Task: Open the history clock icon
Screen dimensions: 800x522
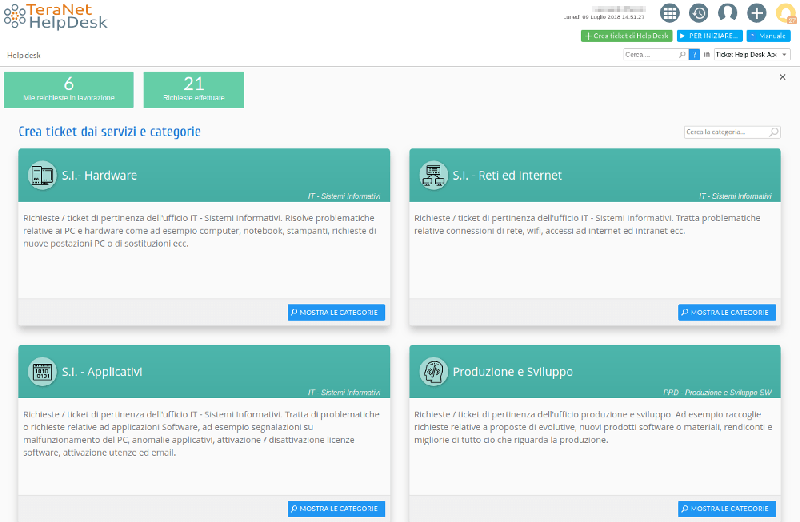Action: point(698,13)
